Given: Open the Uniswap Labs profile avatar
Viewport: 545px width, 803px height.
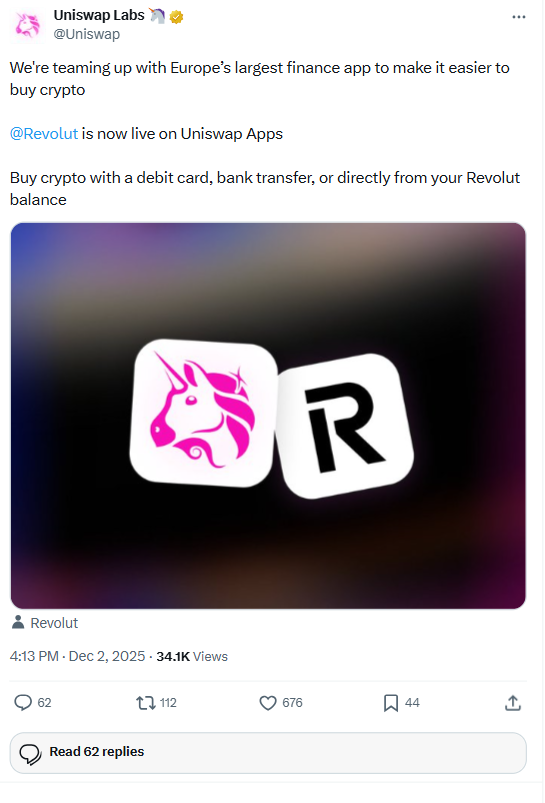Looking at the screenshot, I should pos(27,25).
